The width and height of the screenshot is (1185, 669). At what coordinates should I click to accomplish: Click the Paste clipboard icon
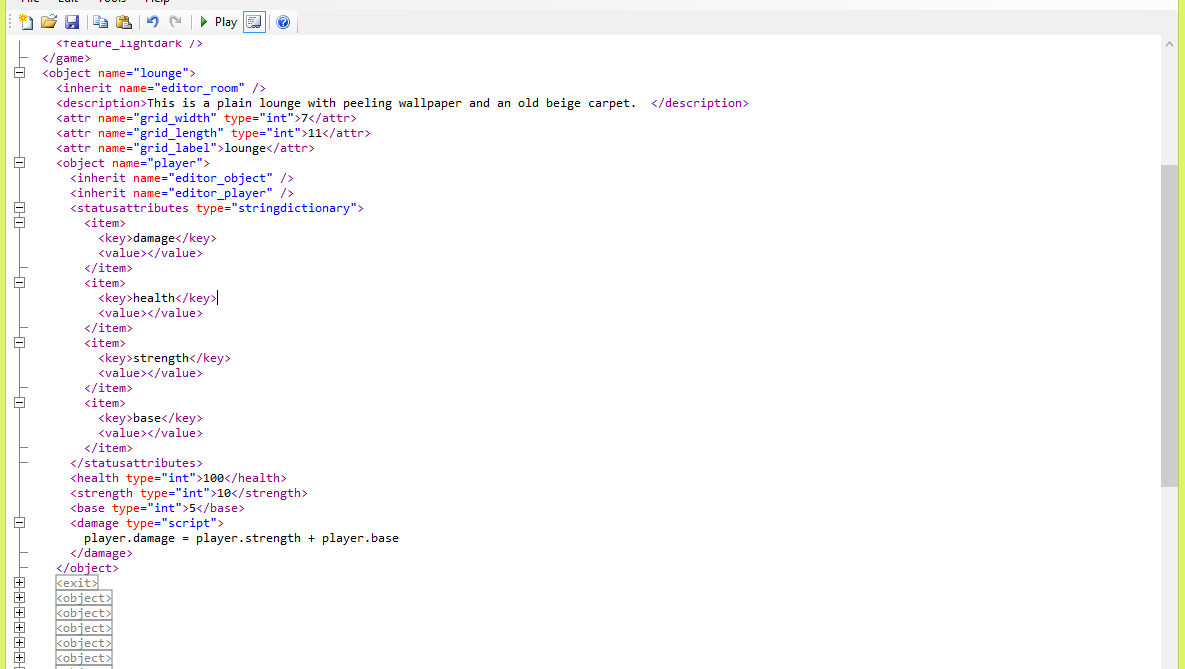tap(123, 22)
